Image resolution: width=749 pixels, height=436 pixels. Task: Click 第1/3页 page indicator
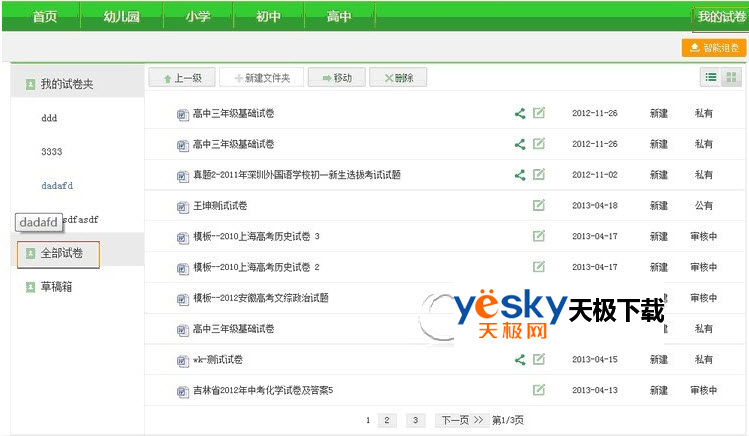[508, 420]
